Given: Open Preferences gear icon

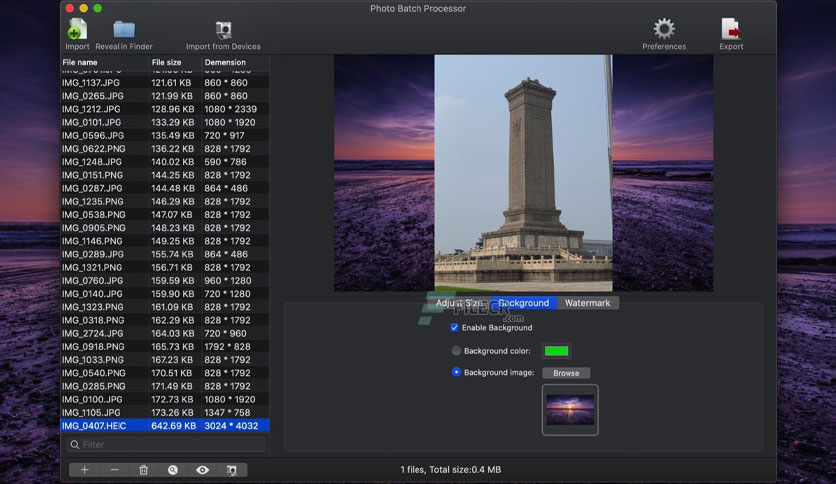Looking at the screenshot, I should [664, 29].
